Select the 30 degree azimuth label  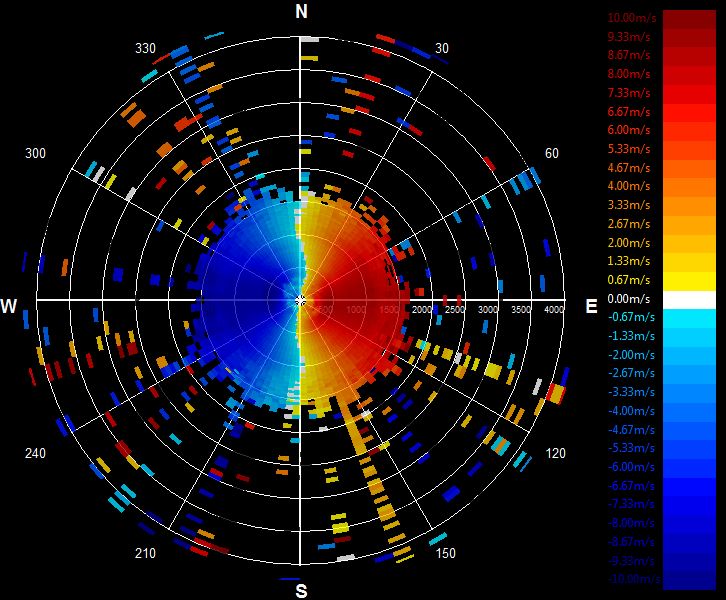[x=442, y=48]
